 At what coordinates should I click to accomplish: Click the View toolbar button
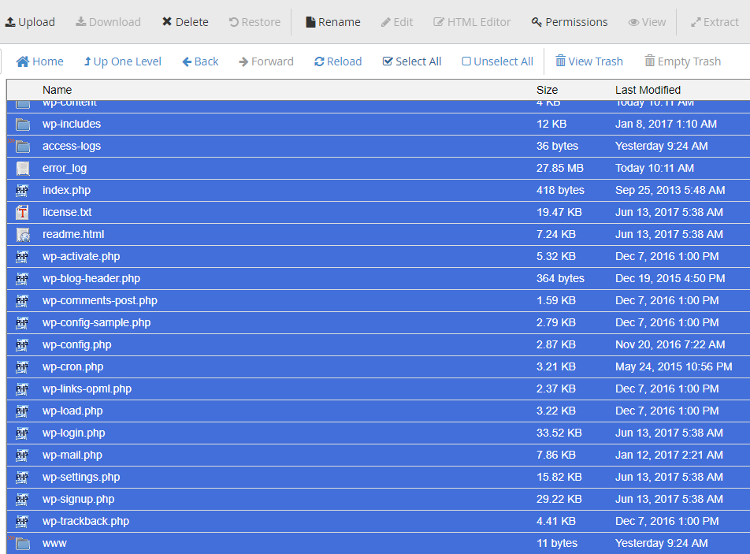click(647, 22)
